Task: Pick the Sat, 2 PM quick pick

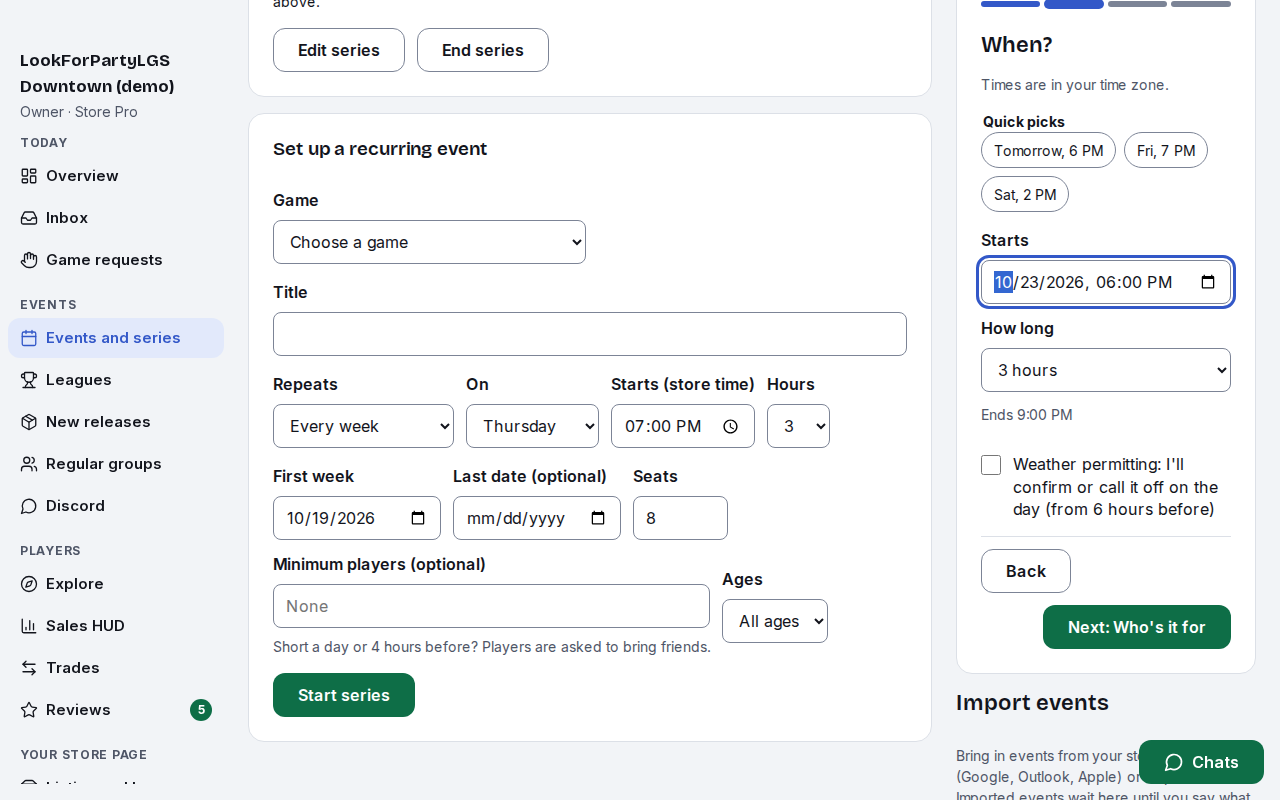Action: click(x=1025, y=194)
